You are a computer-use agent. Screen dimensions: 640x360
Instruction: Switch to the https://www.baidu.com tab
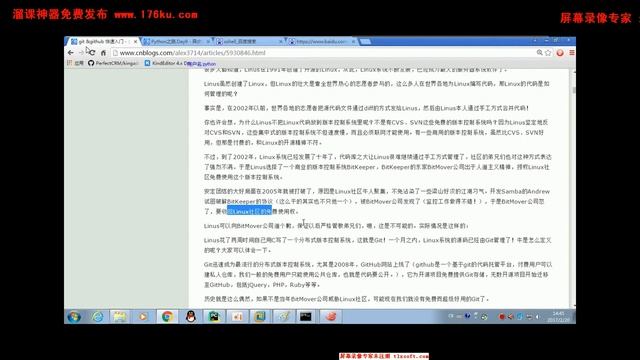tap(321, 42)
